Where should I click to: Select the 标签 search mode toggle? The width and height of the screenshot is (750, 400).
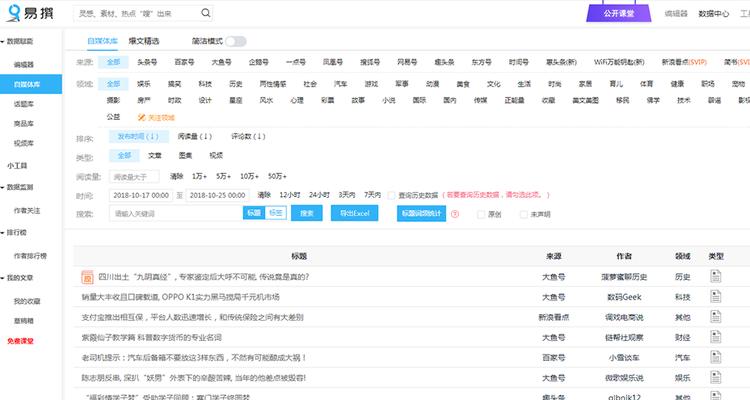coord(276,213)
